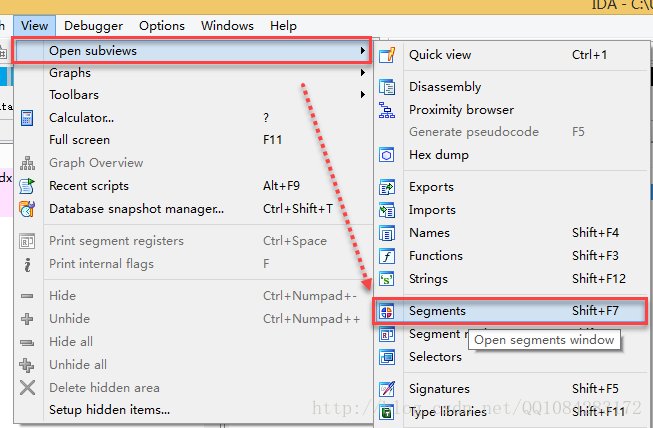The height and width of the screenshot is (428, 653).
Task: Choose Database snapshot manager... item
Action: pos(192,209)
